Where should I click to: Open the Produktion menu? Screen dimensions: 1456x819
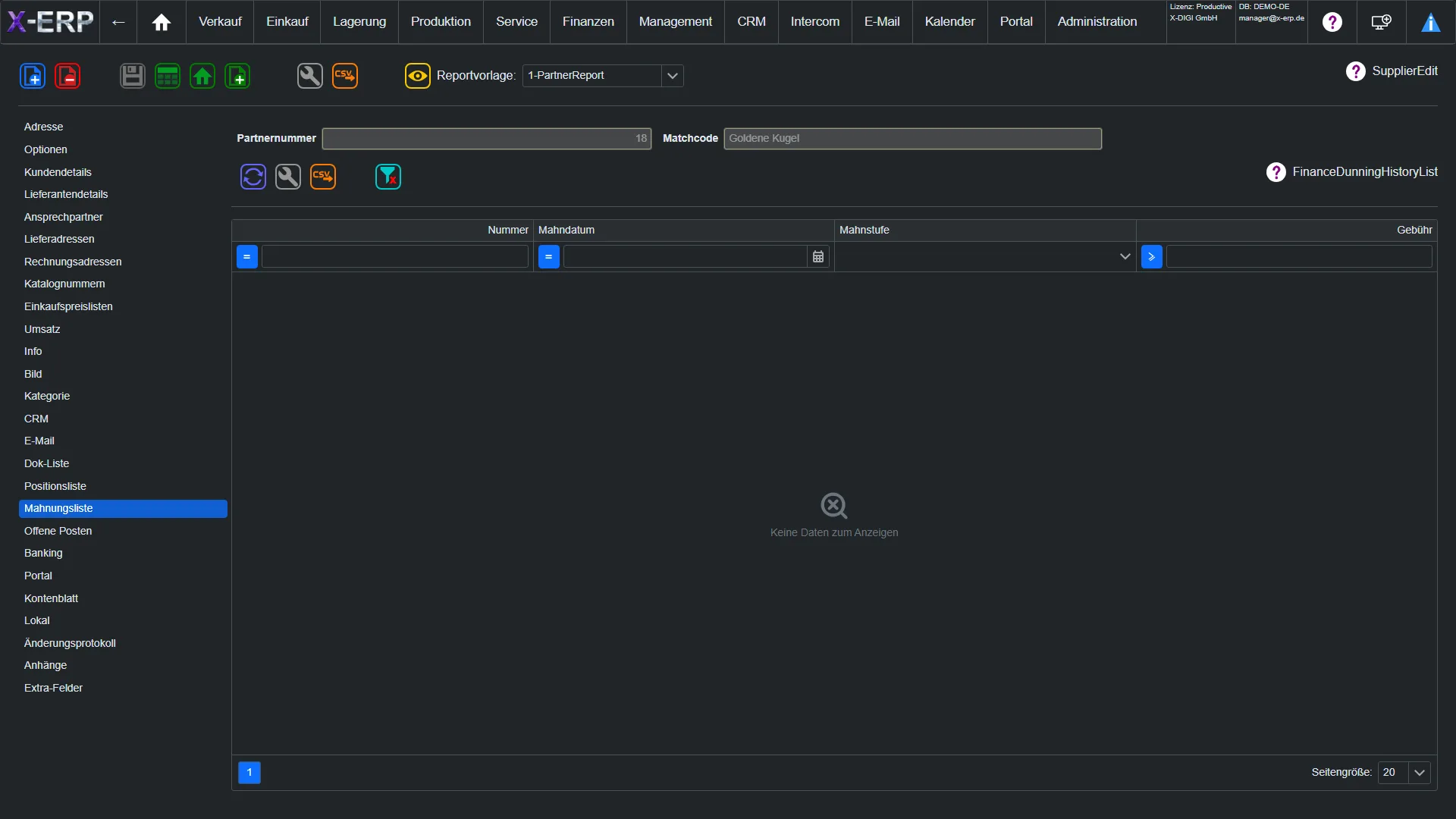441,22
